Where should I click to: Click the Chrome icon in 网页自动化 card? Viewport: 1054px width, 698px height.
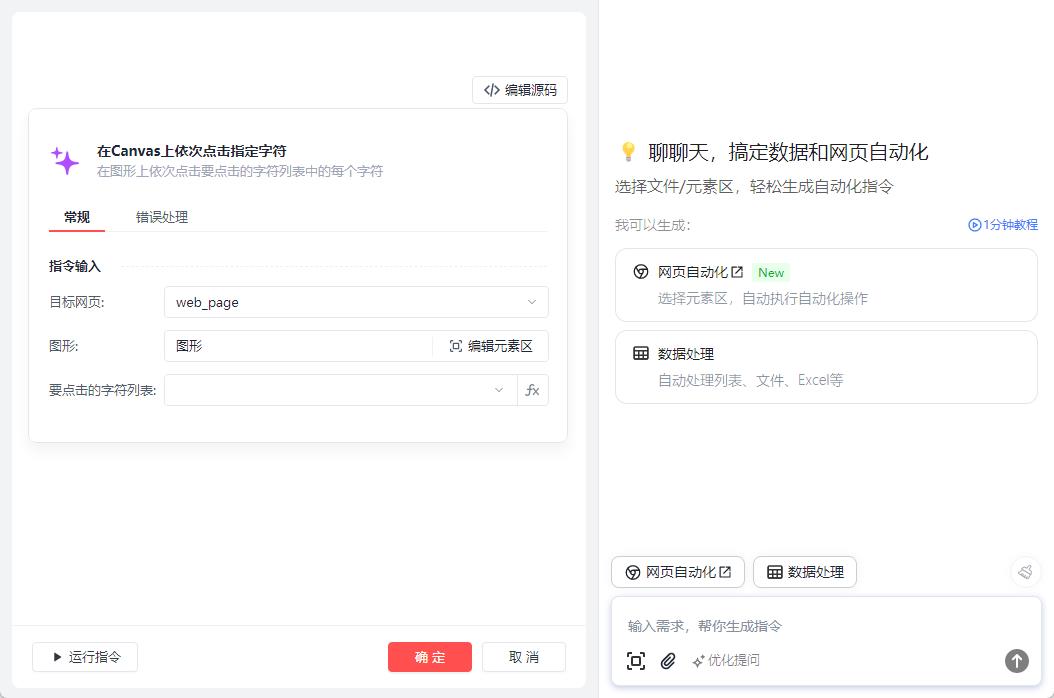click(641, 272)
